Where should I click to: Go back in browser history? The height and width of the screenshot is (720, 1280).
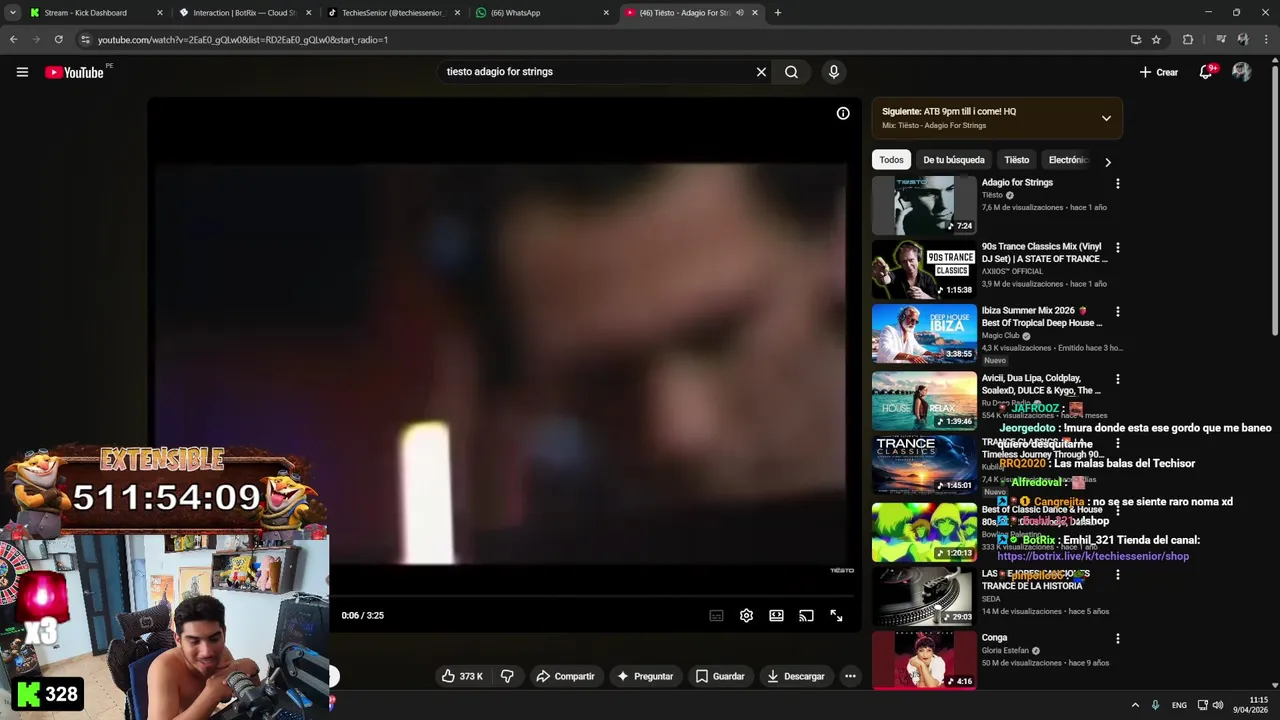13,40
